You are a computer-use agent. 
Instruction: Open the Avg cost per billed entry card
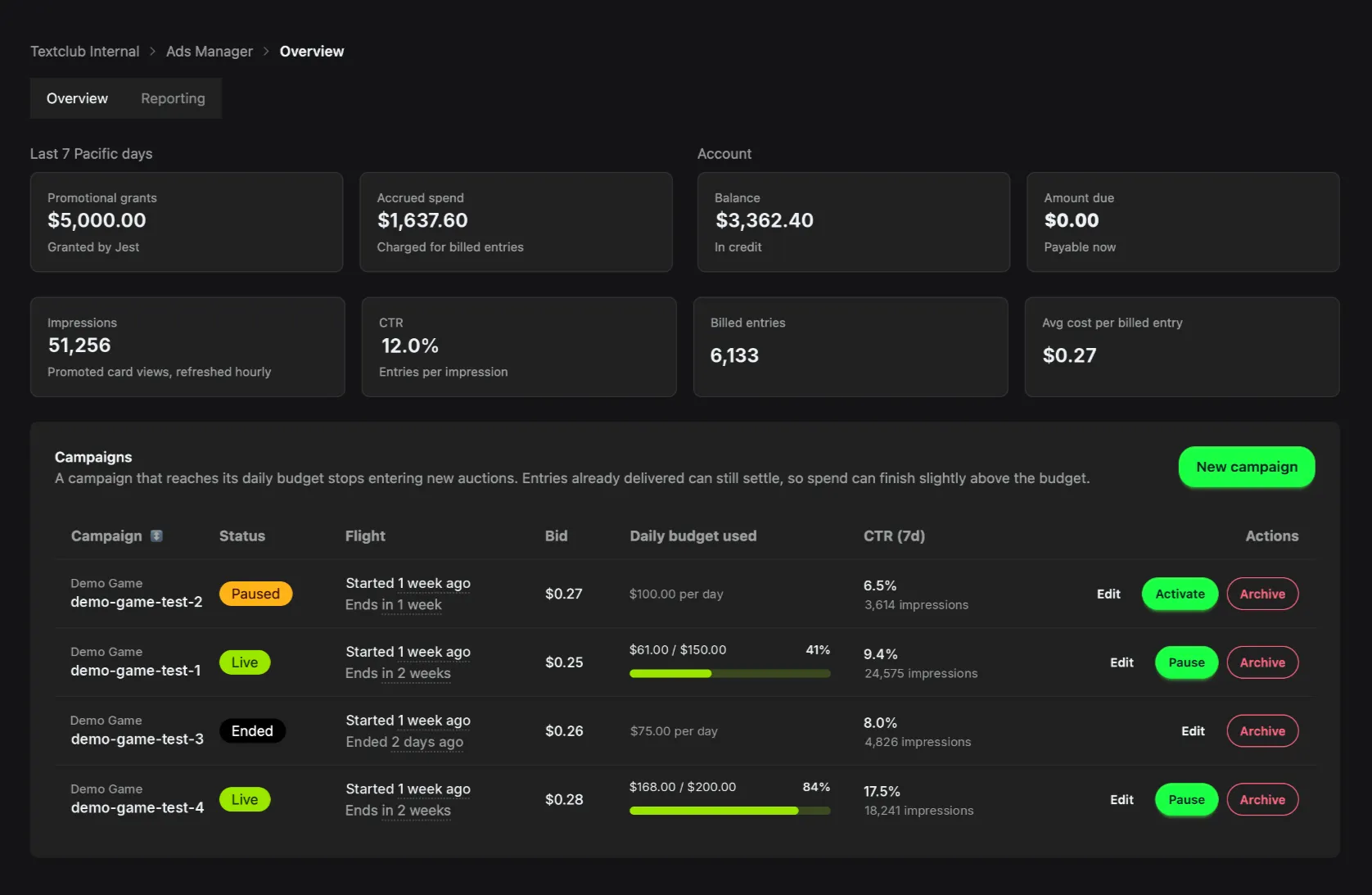click(x=1182, y=347)
